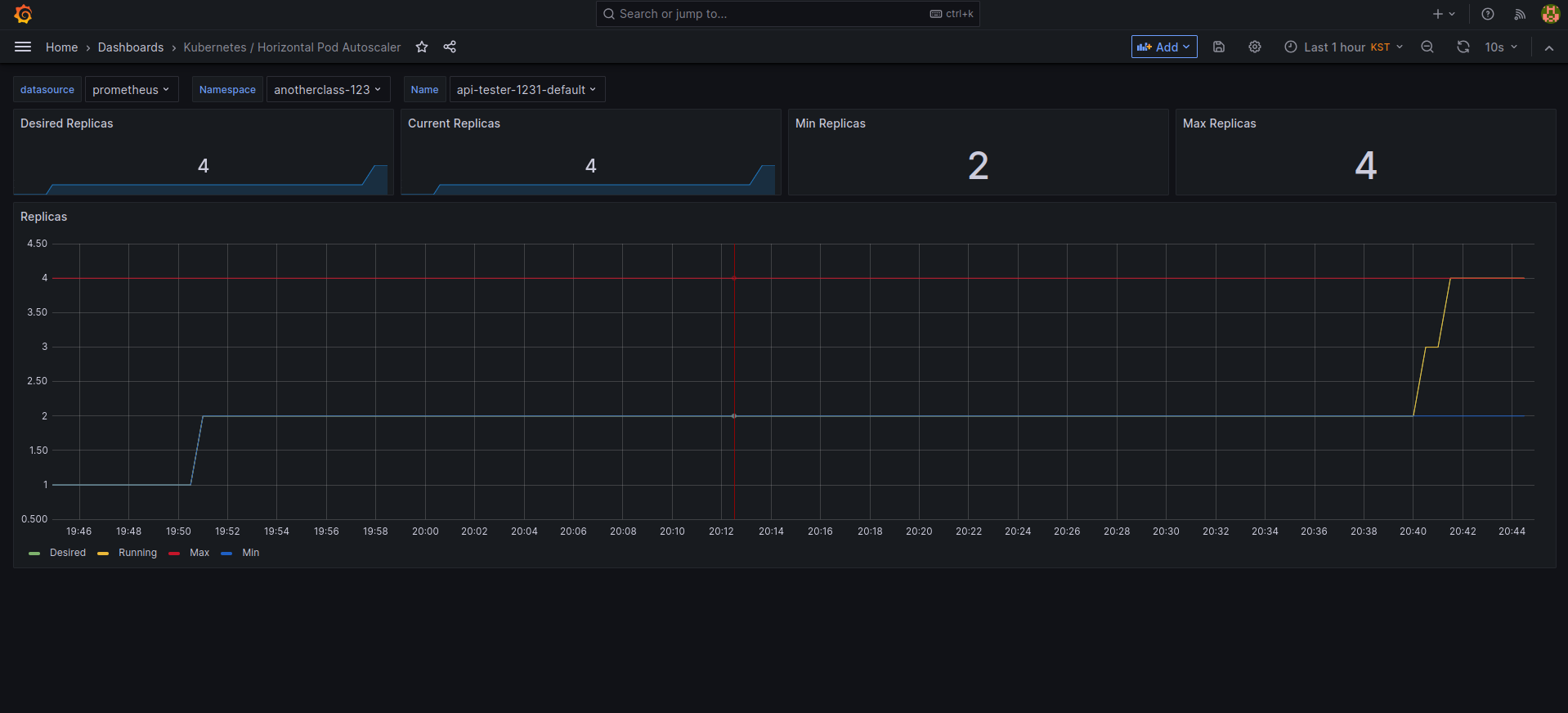Click the Max Replicas value 4
Viewport: 1568px width, 713px height.
coord(1366,166)
